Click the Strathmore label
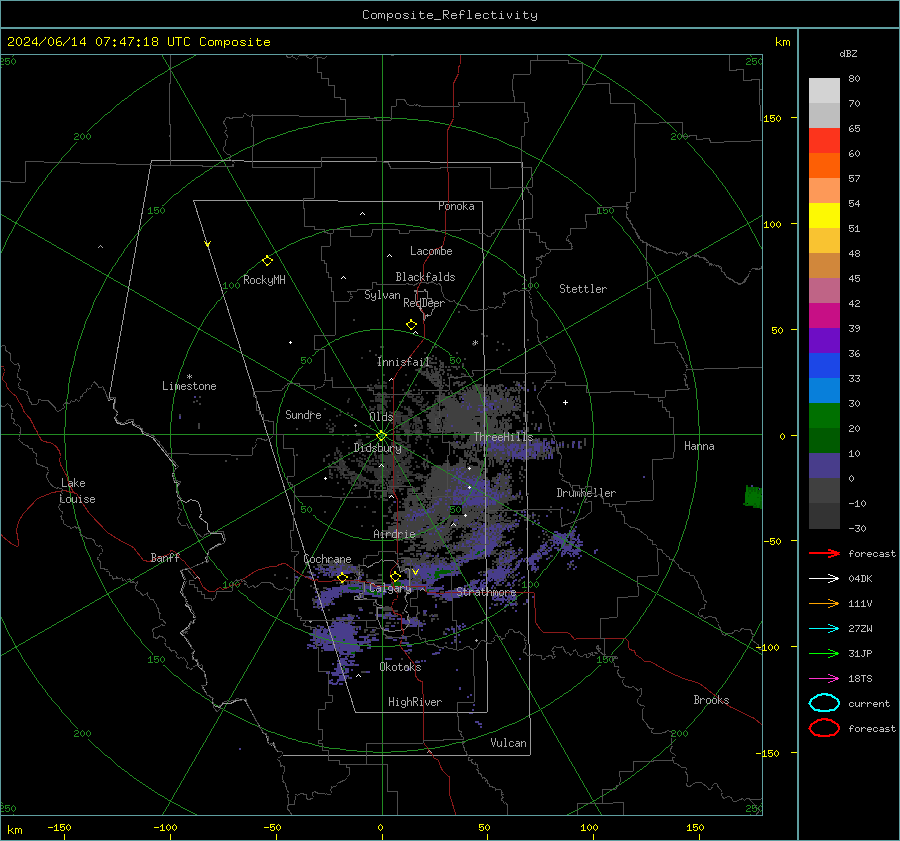The image size is (900, 841). pyautogui.click(x=486, y=592)
